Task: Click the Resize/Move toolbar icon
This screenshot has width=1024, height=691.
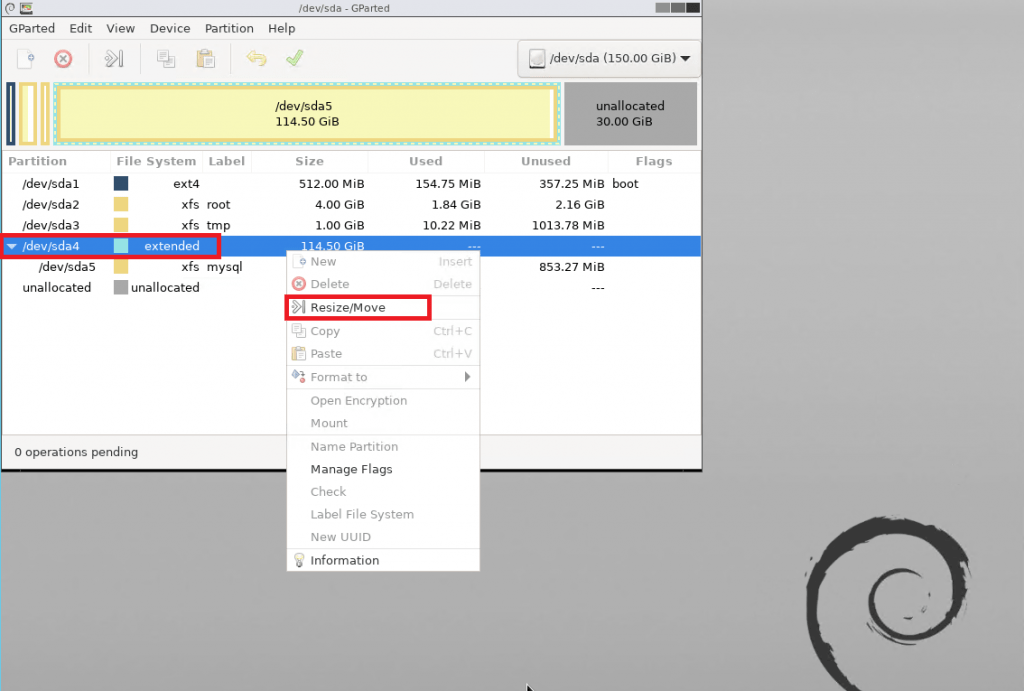Action: point(114,59)
